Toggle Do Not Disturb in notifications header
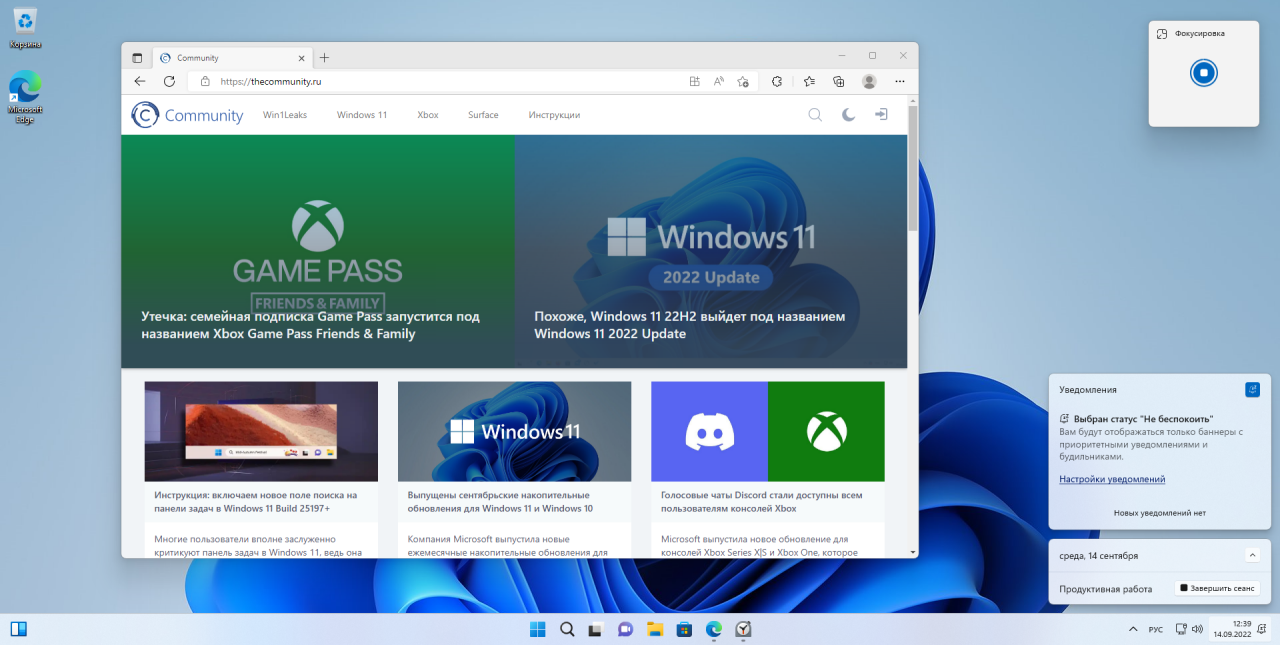Image resolution: width=1280 pixels, height=645 pixels. pyautogui.click(x=1252, y=389)
